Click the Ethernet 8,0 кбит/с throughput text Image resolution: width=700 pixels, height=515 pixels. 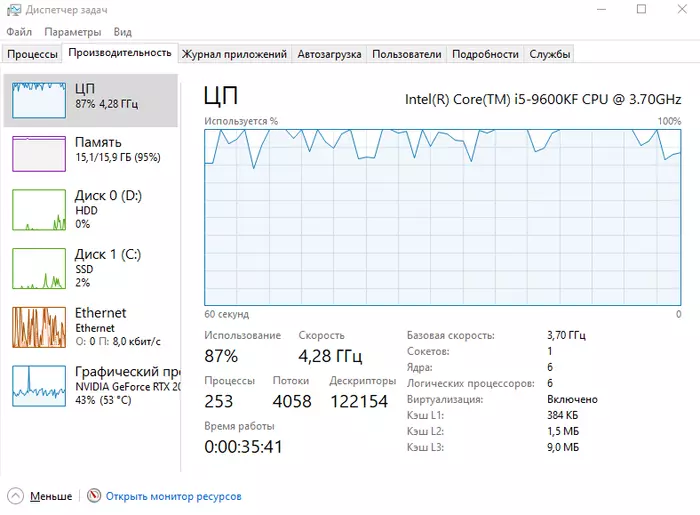click(x=118, y=342)
